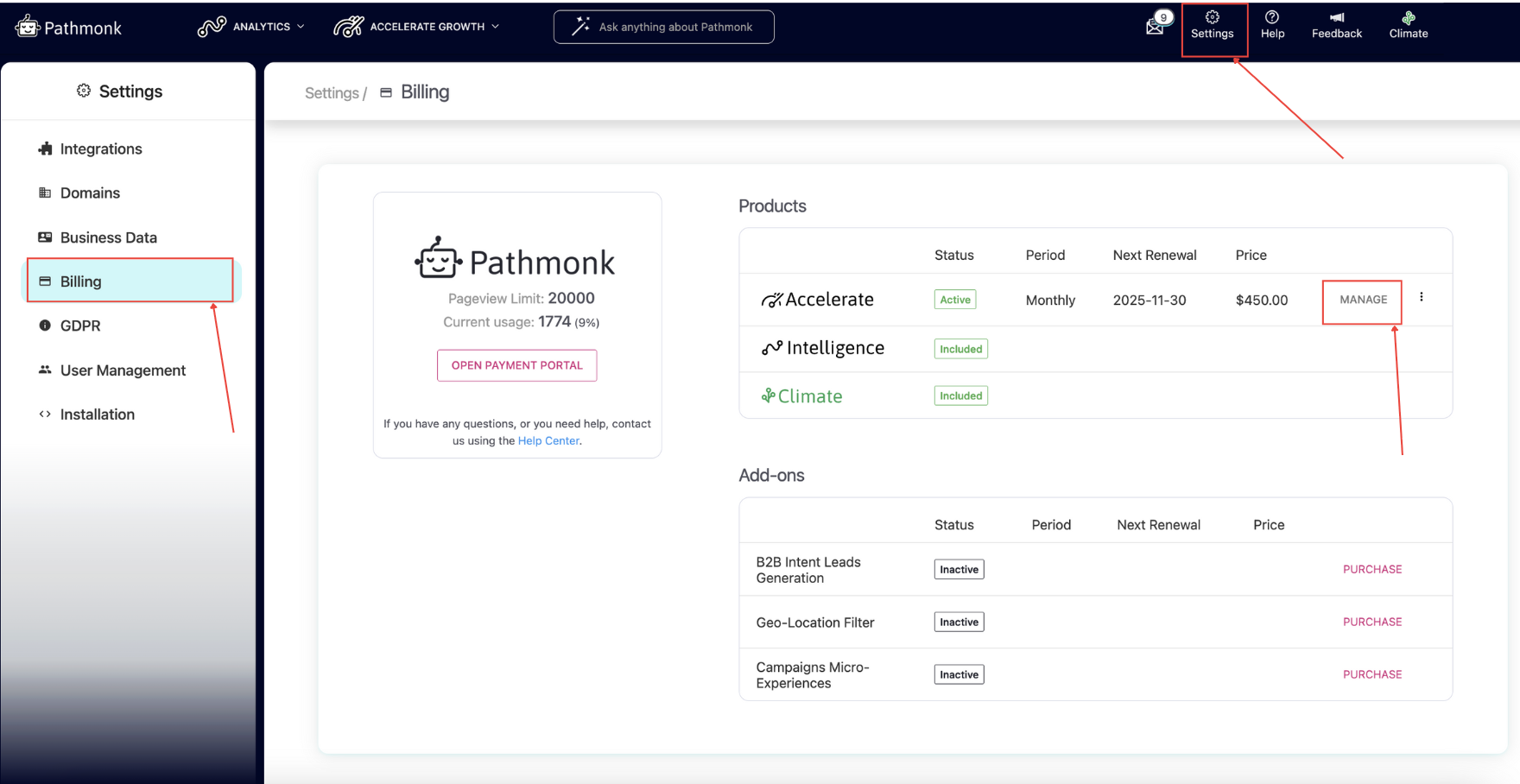This screenshot has width=1520, height=784.
Task: Open three-dot menu for Accelerate product
Action: (1421, 297)
